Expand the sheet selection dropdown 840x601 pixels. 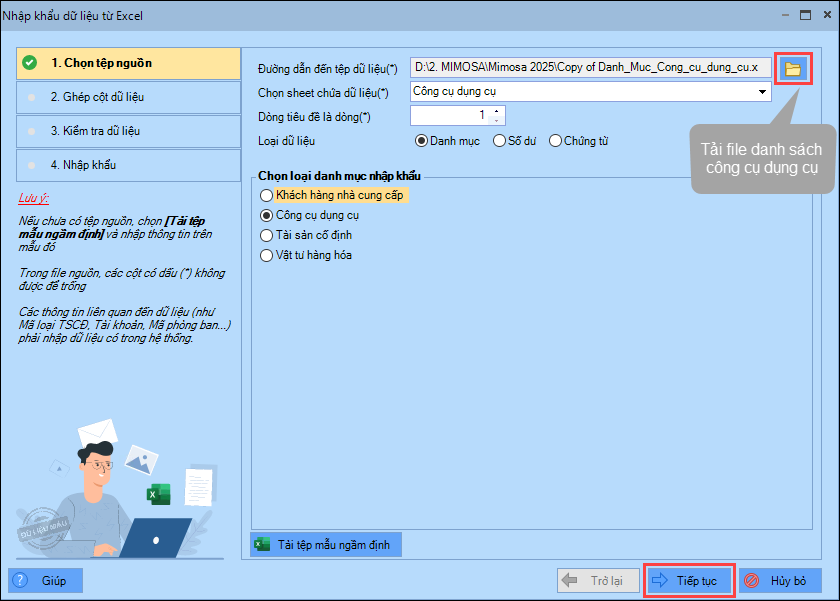762,92
